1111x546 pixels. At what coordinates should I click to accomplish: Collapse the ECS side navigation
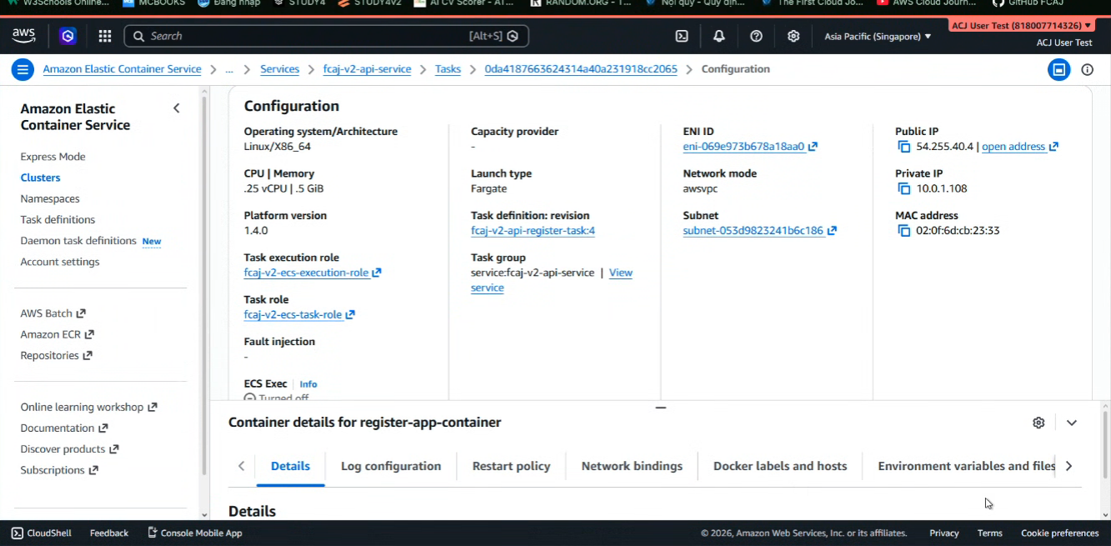(176, 108)
